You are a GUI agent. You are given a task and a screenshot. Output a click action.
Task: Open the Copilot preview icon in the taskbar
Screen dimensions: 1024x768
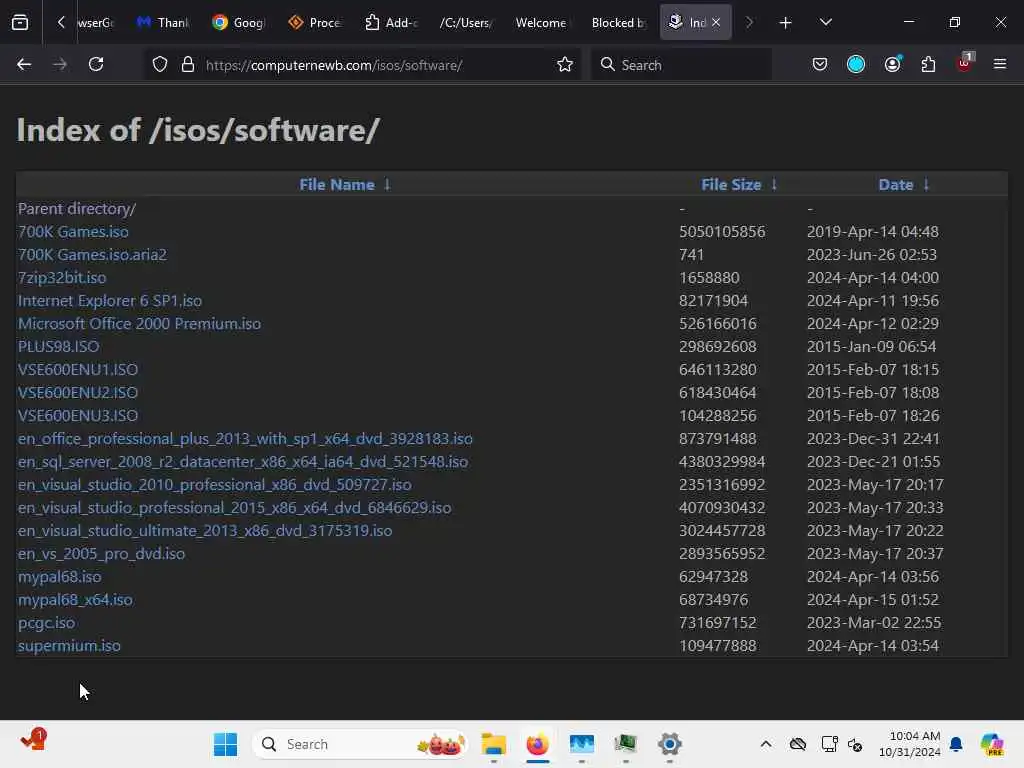[x=991, y=744]
